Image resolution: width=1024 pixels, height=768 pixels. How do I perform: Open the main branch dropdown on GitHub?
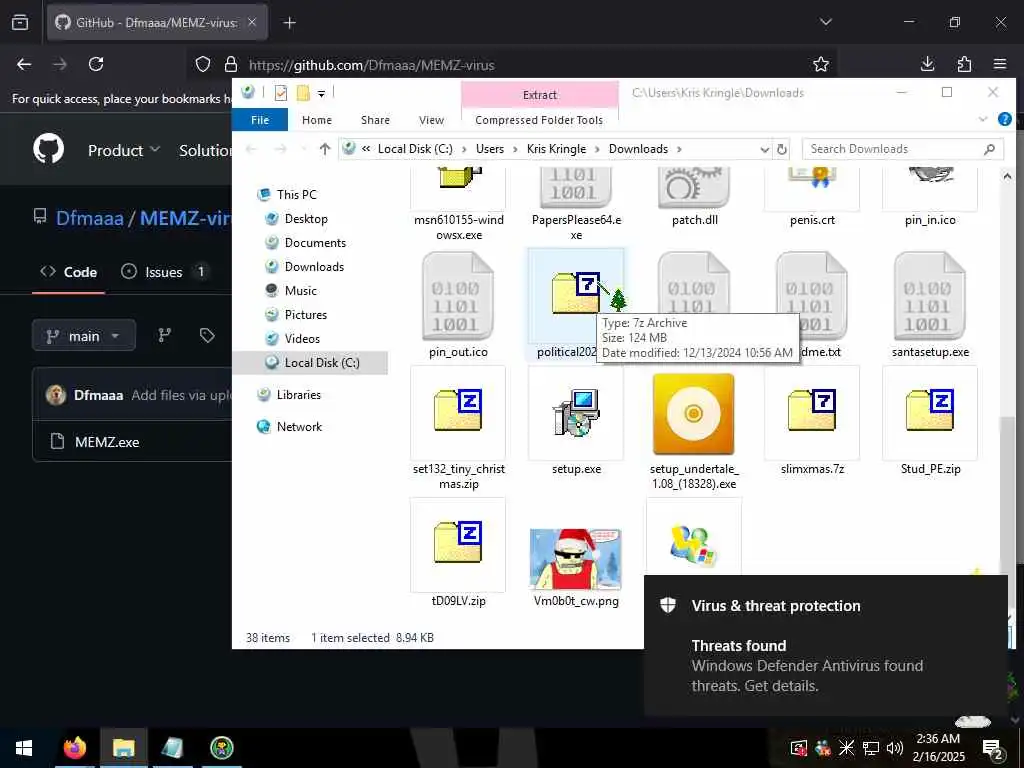[84, 336]
